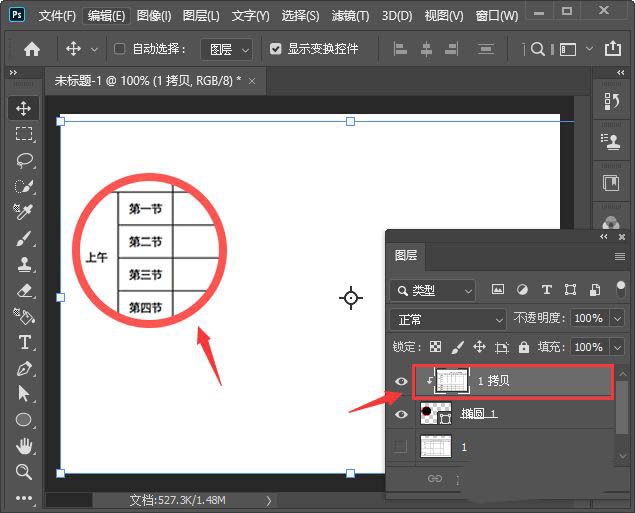The image size is (635, 513).
Task: Open the 正常 blend mode dropdown
Action: pyautogui.click(x=448, y=318)
